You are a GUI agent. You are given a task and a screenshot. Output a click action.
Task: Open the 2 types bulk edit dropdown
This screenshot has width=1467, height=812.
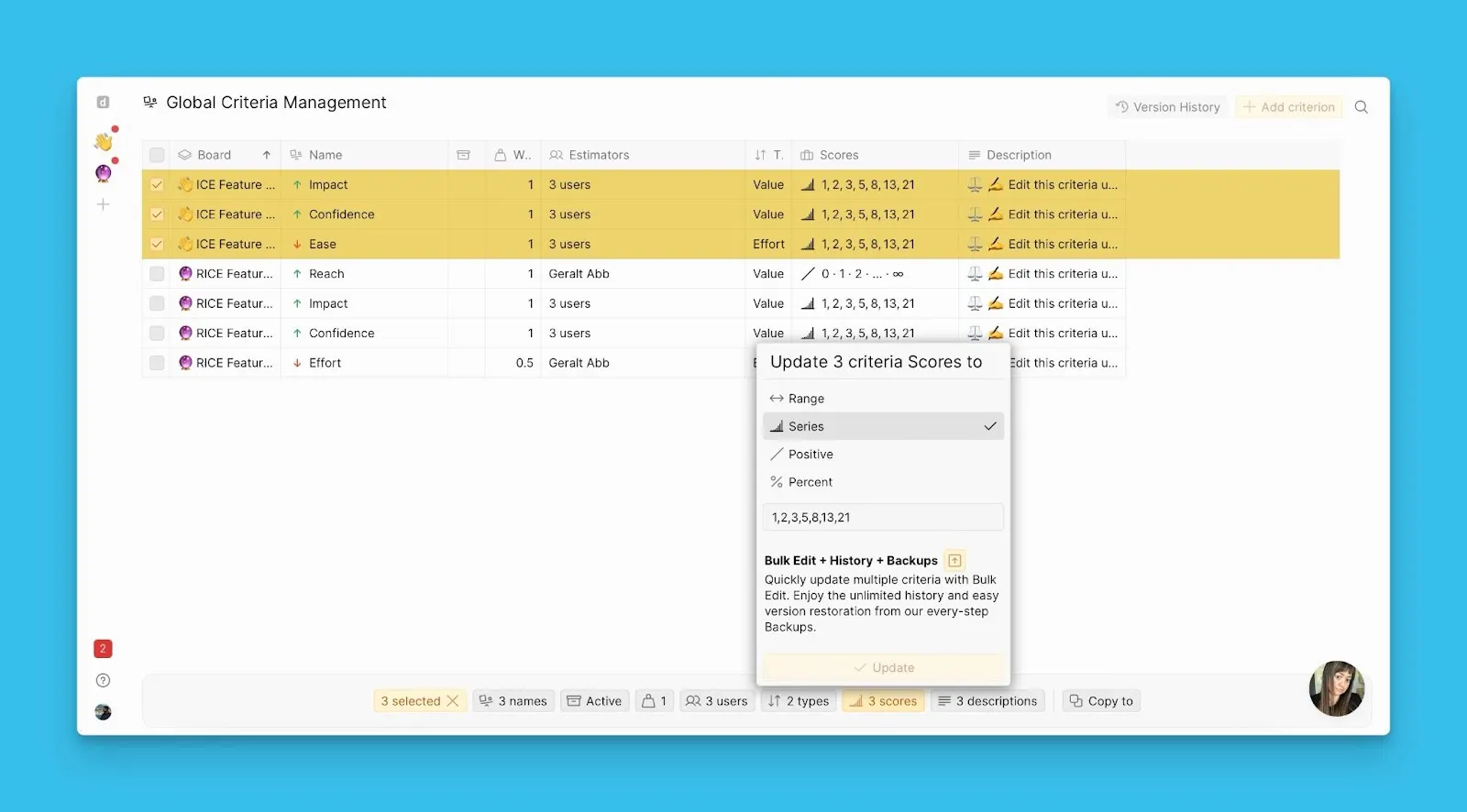(799, 701)
